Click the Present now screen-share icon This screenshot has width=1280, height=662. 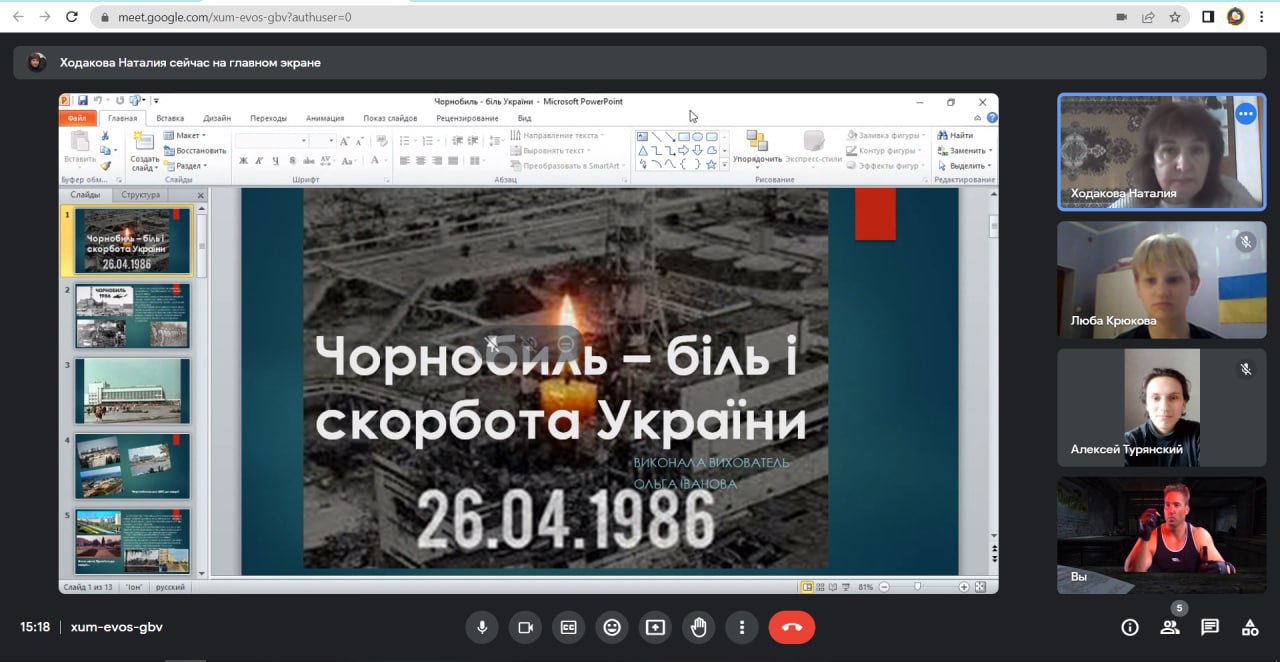click(x=655, y=627)
